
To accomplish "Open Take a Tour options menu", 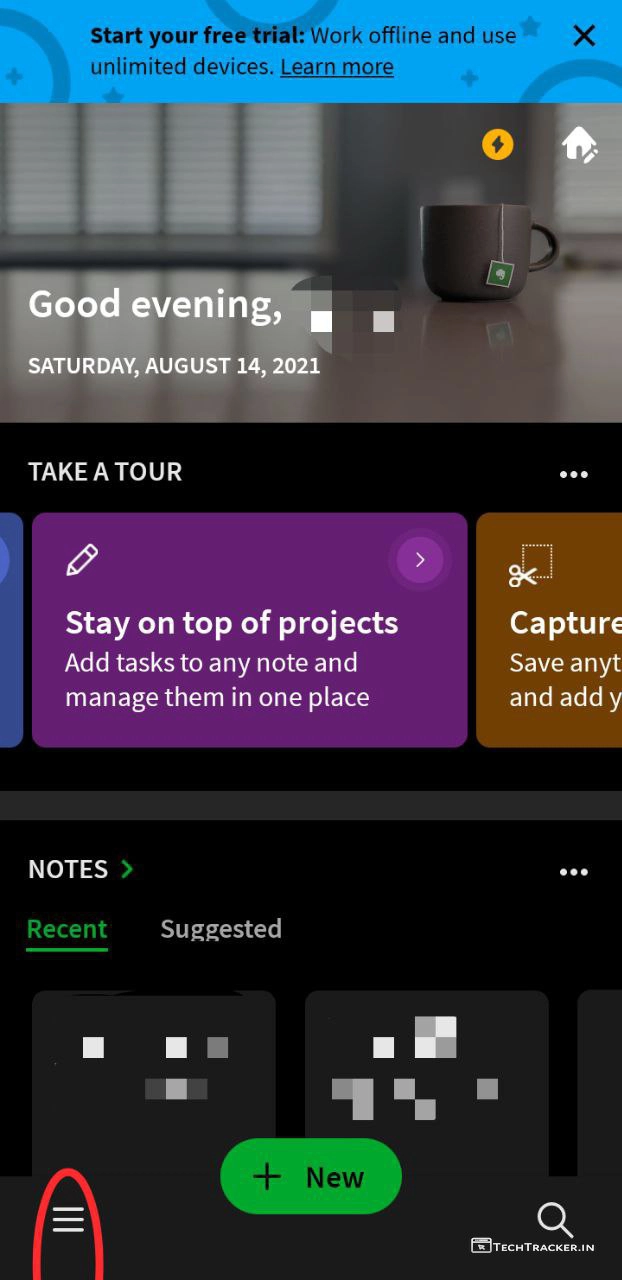I will click(574, 474).
